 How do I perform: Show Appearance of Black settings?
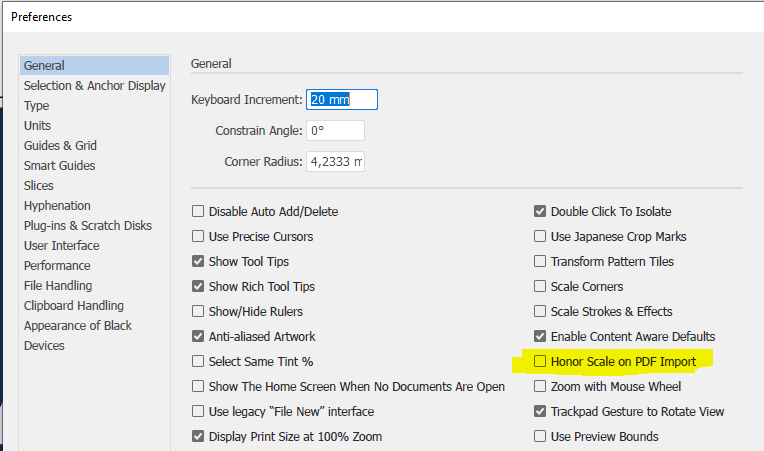tap(78, 326)
